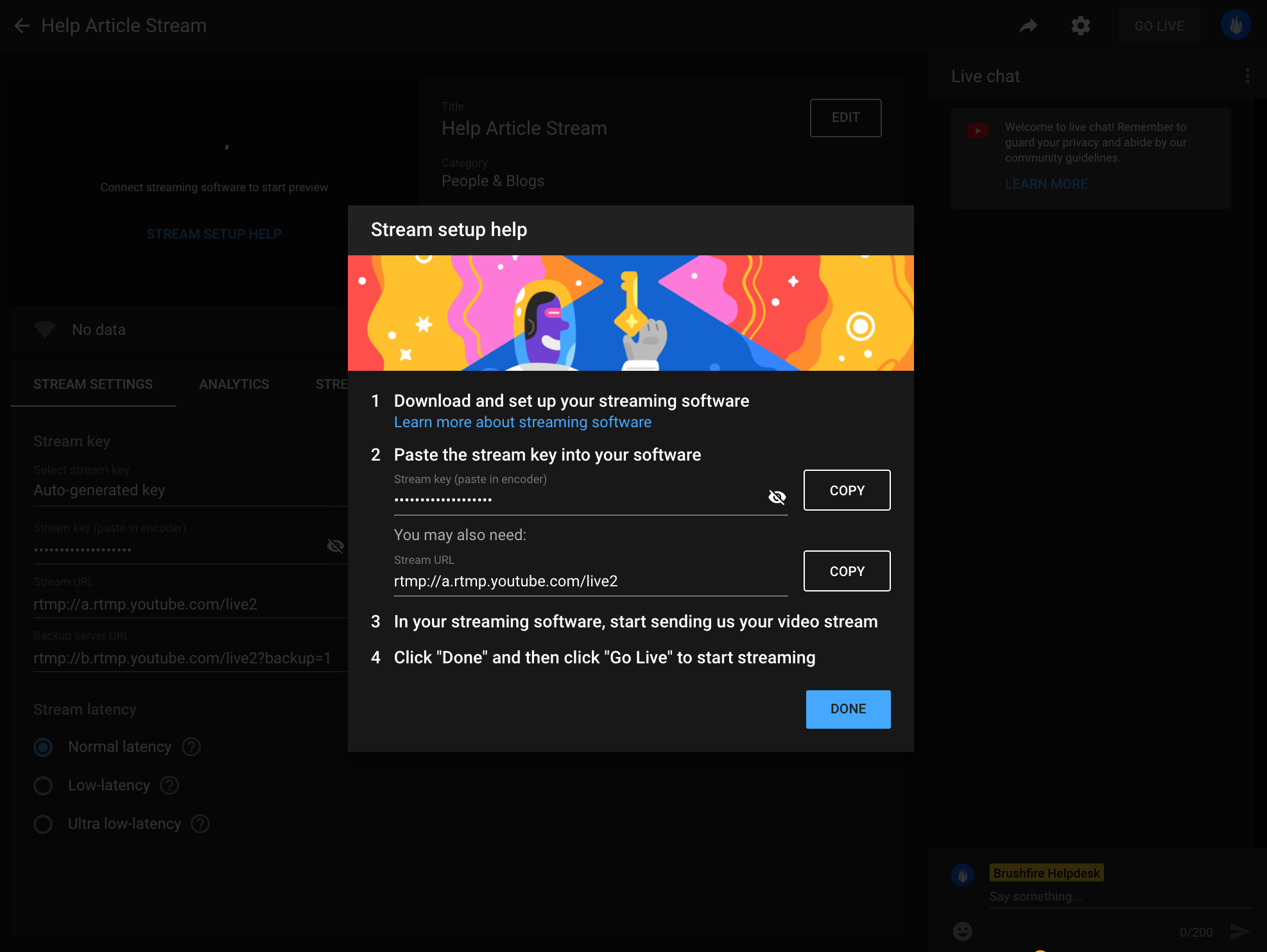This screenshot has height=952, width=1267.
Task: Click the YouTube logo in chat welcome
Action: [978, 131]
